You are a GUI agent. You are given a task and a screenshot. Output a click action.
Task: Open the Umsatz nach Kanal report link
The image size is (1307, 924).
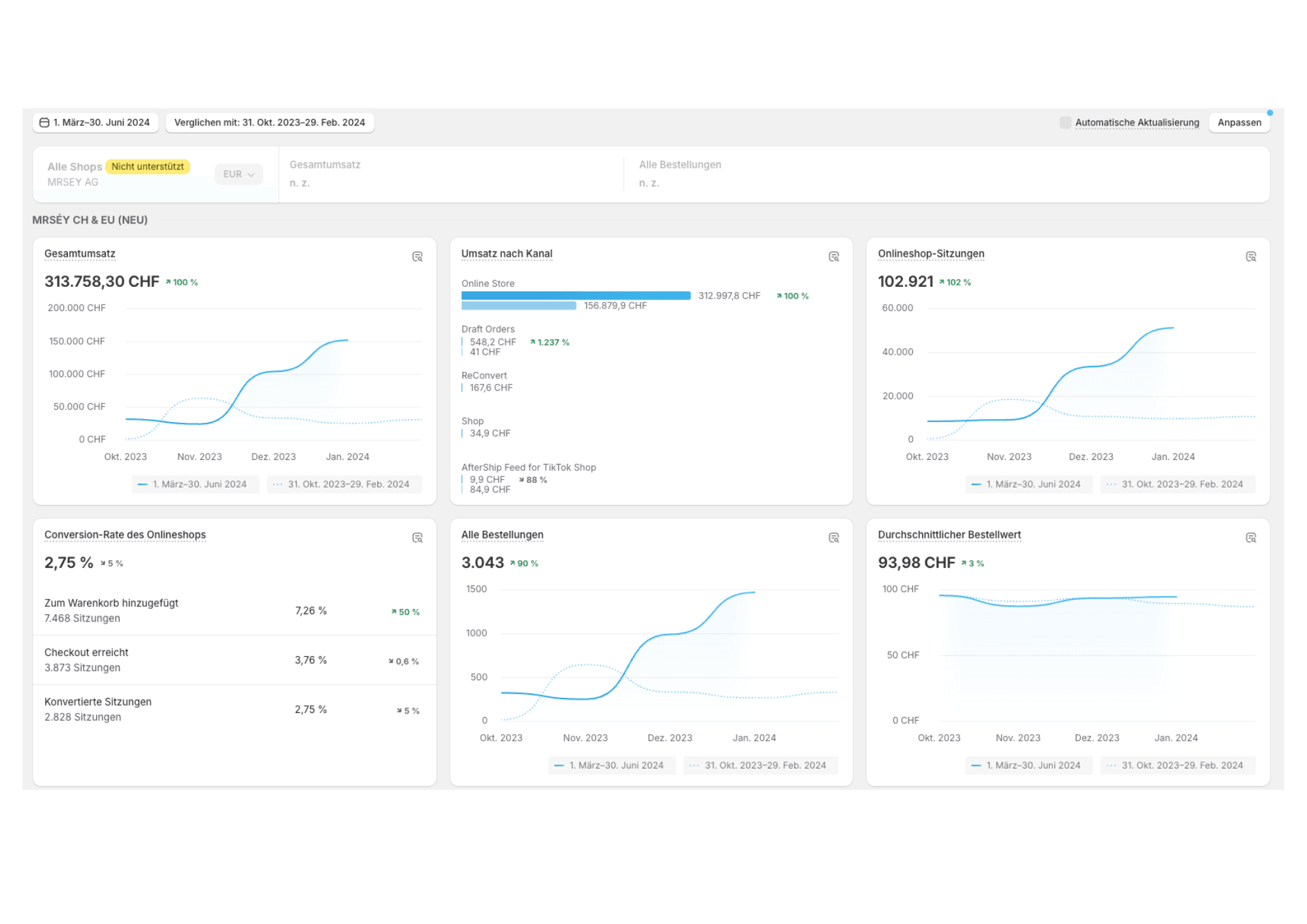pyautogui.click(x=506, y=254)
